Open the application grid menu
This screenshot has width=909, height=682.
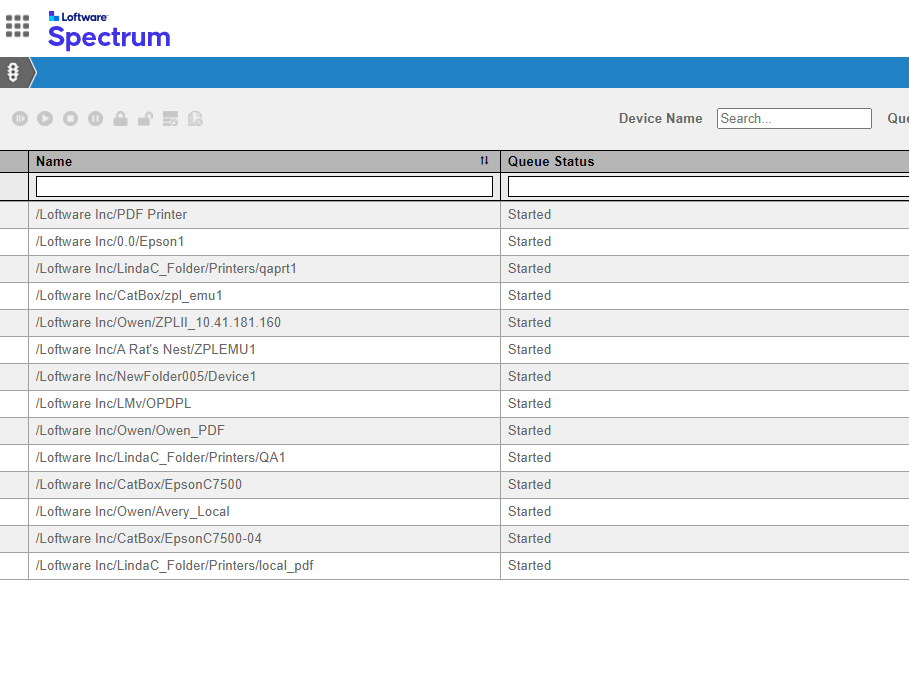coord(17,26)
